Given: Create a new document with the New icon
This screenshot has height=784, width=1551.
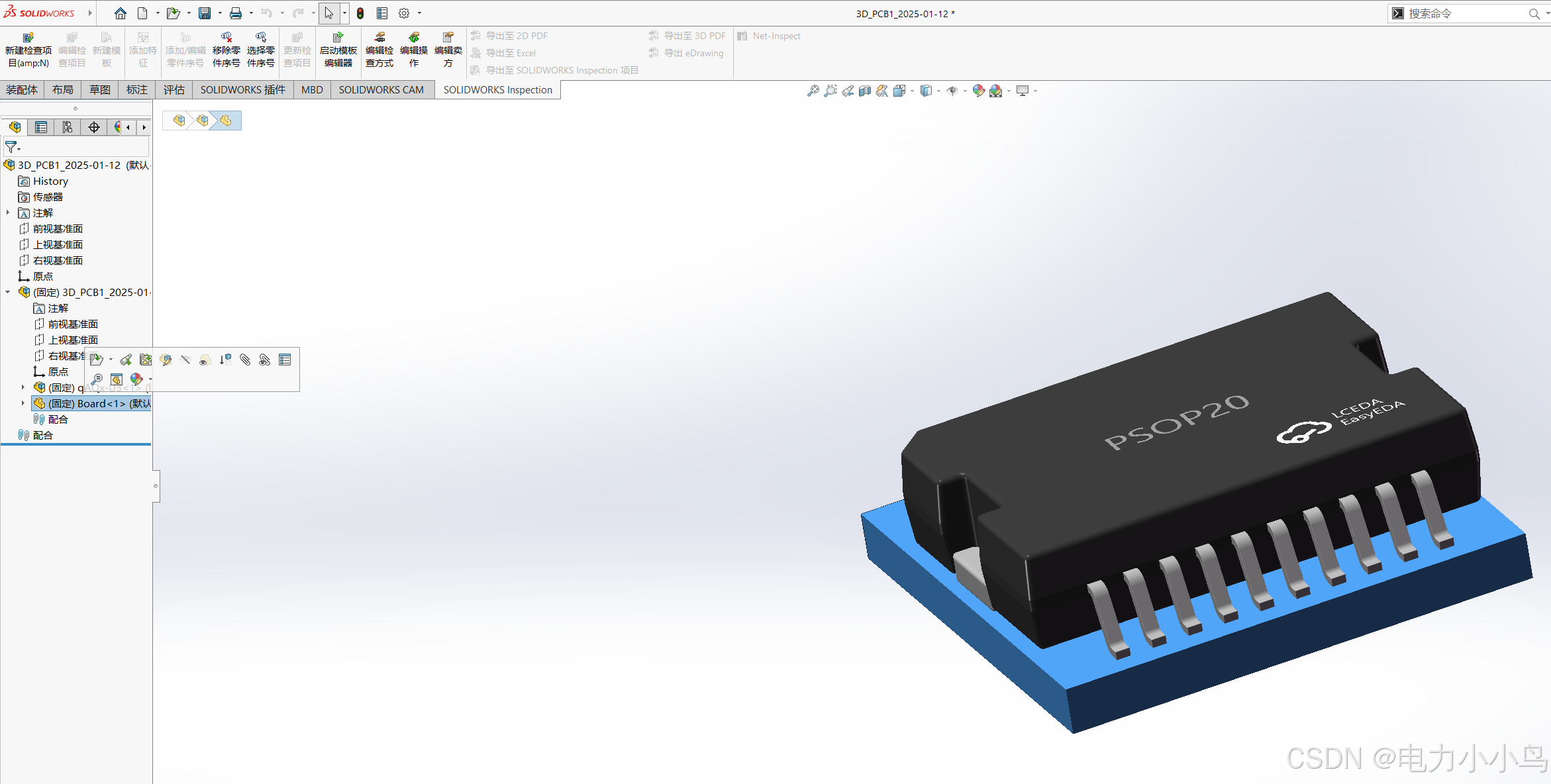Looking at the screenshot, I should click(x=142, y=13).
